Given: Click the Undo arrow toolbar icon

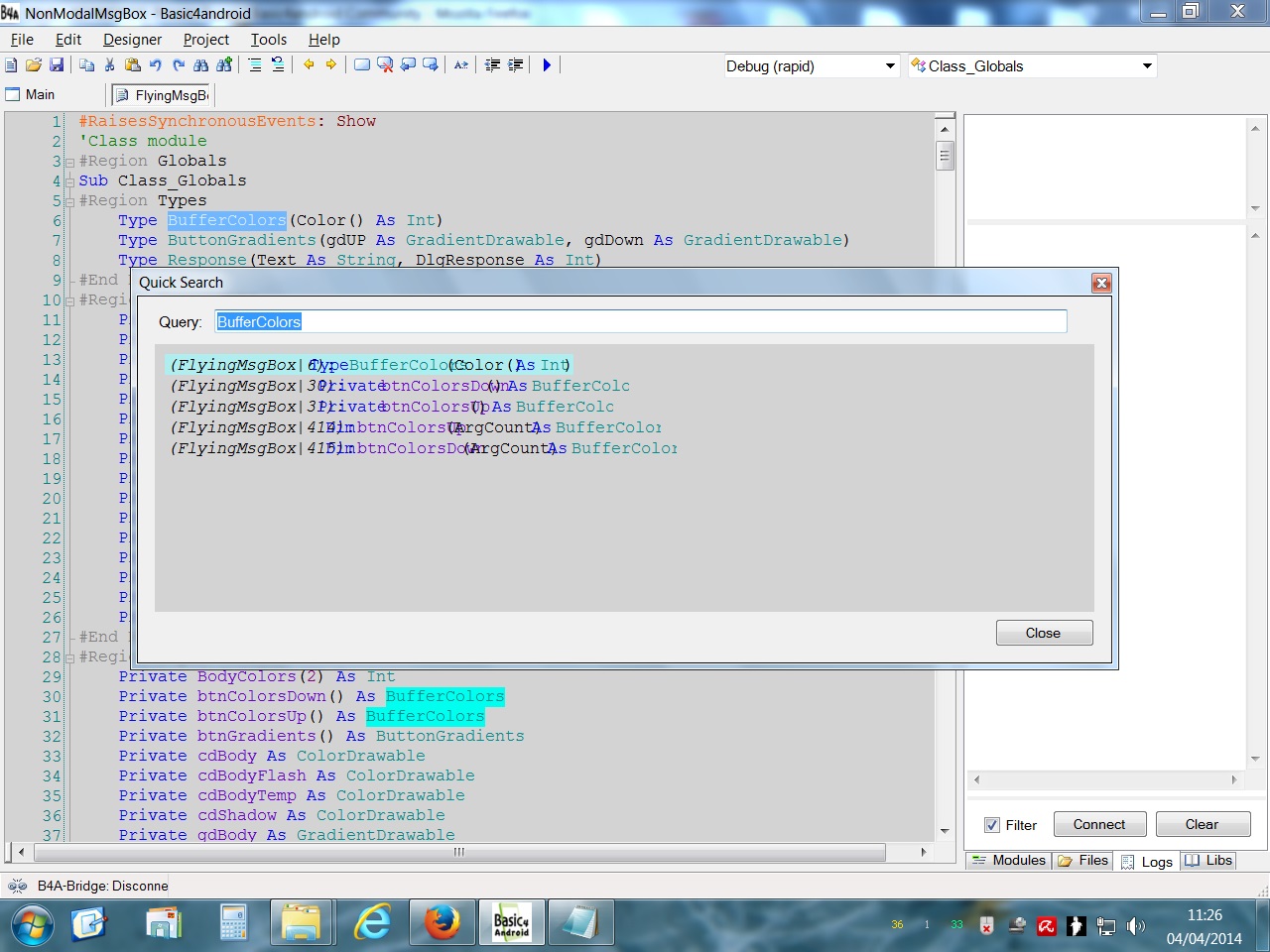Looking at the screenshot, I should (156, 65).
